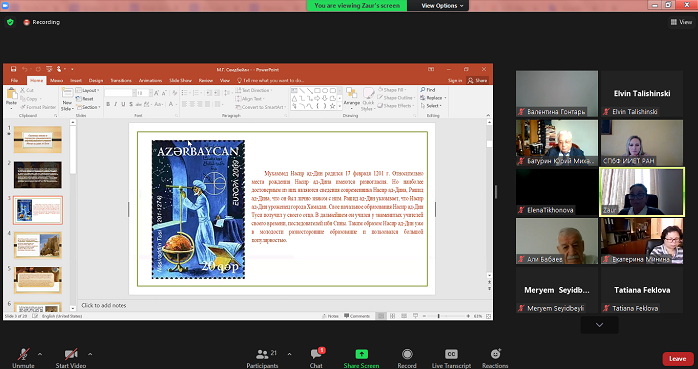Select Zaur's highlighted video tile

point(641,192)
